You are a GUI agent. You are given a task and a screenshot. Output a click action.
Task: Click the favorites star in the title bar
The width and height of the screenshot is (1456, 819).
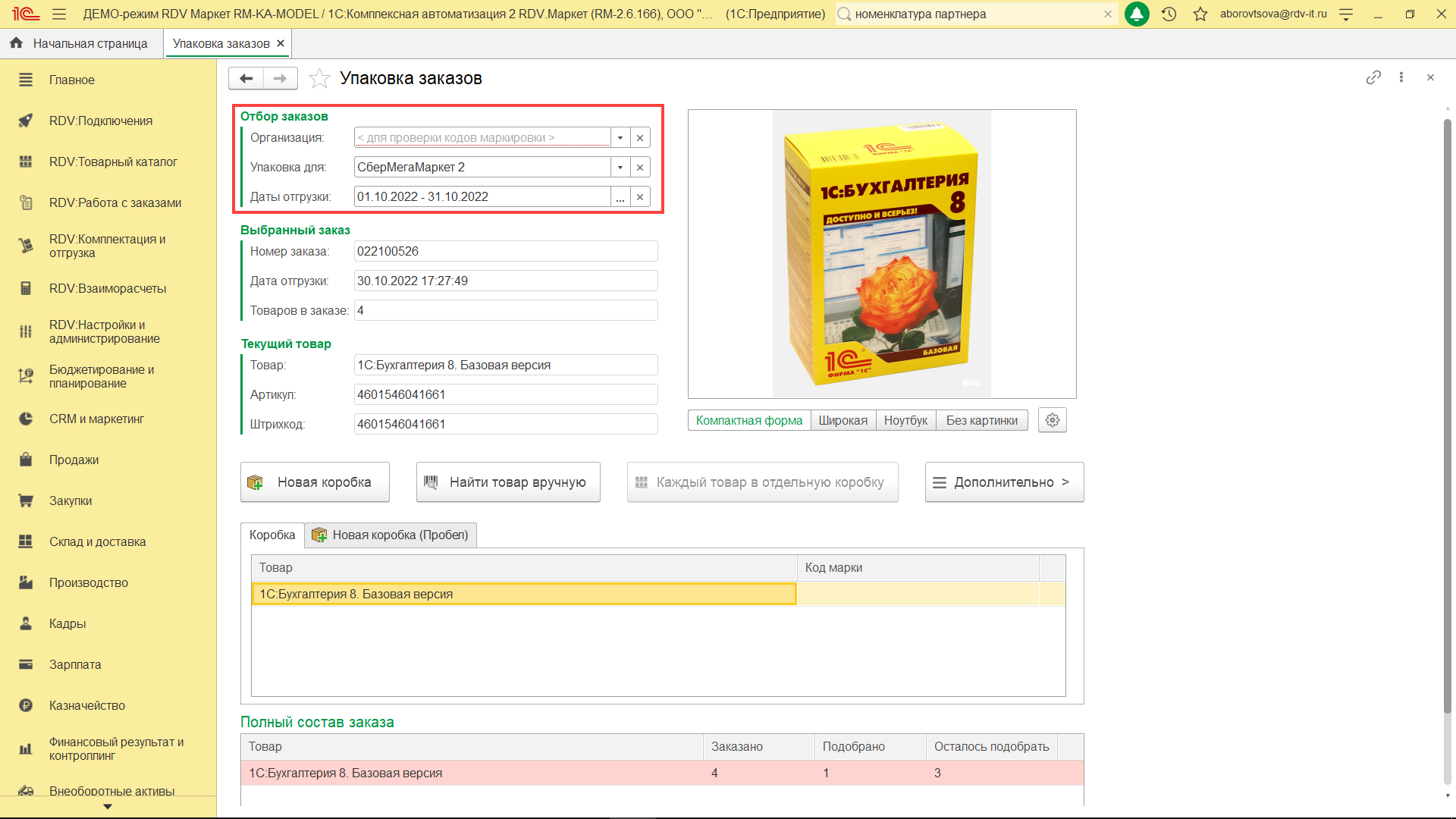pos(1200,14)
